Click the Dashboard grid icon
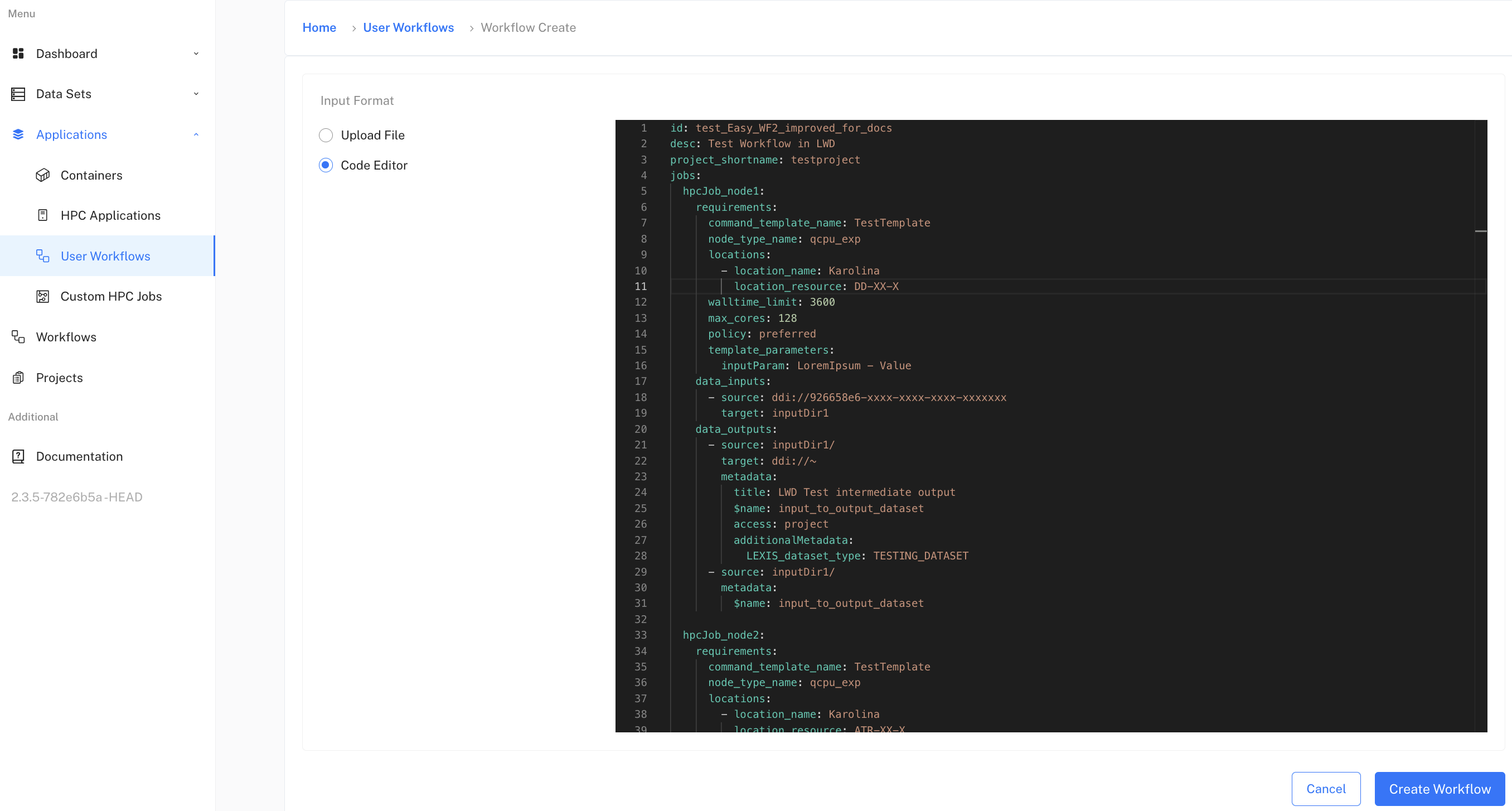Viewport: 1512px width, 811px height. [x=18, y=54]
